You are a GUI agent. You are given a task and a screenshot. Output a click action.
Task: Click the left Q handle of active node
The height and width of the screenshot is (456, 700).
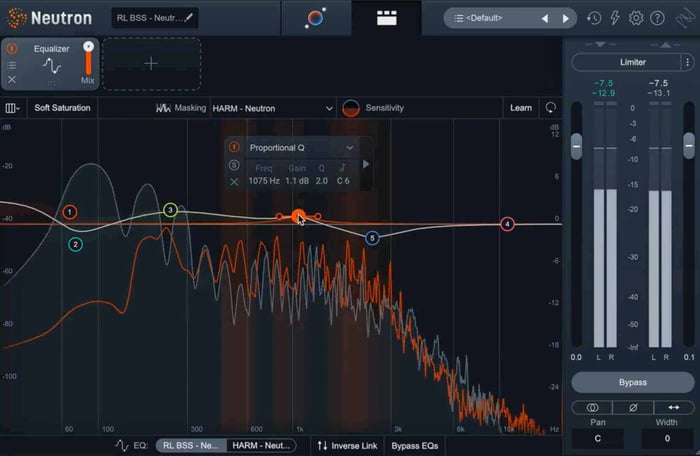[279, 217]
